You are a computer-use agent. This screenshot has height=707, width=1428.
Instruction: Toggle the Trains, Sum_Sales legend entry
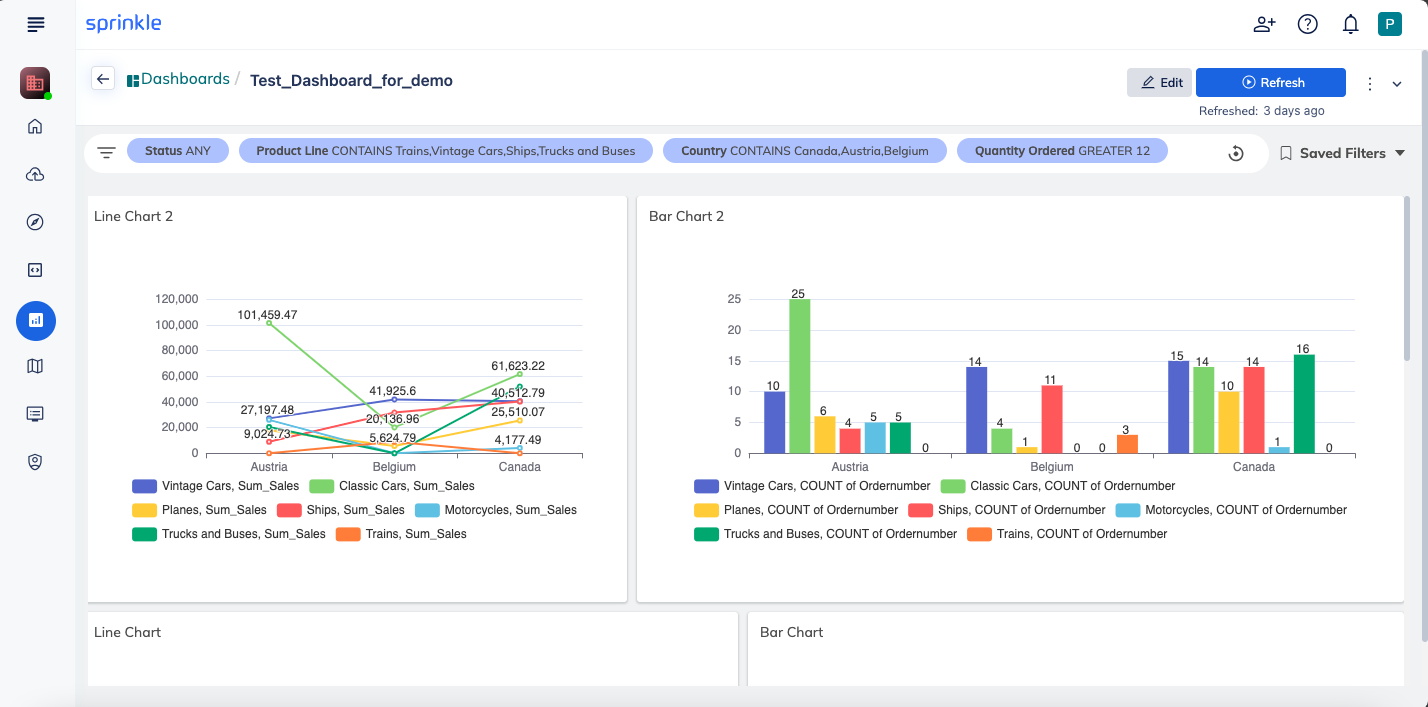(402, 534)
